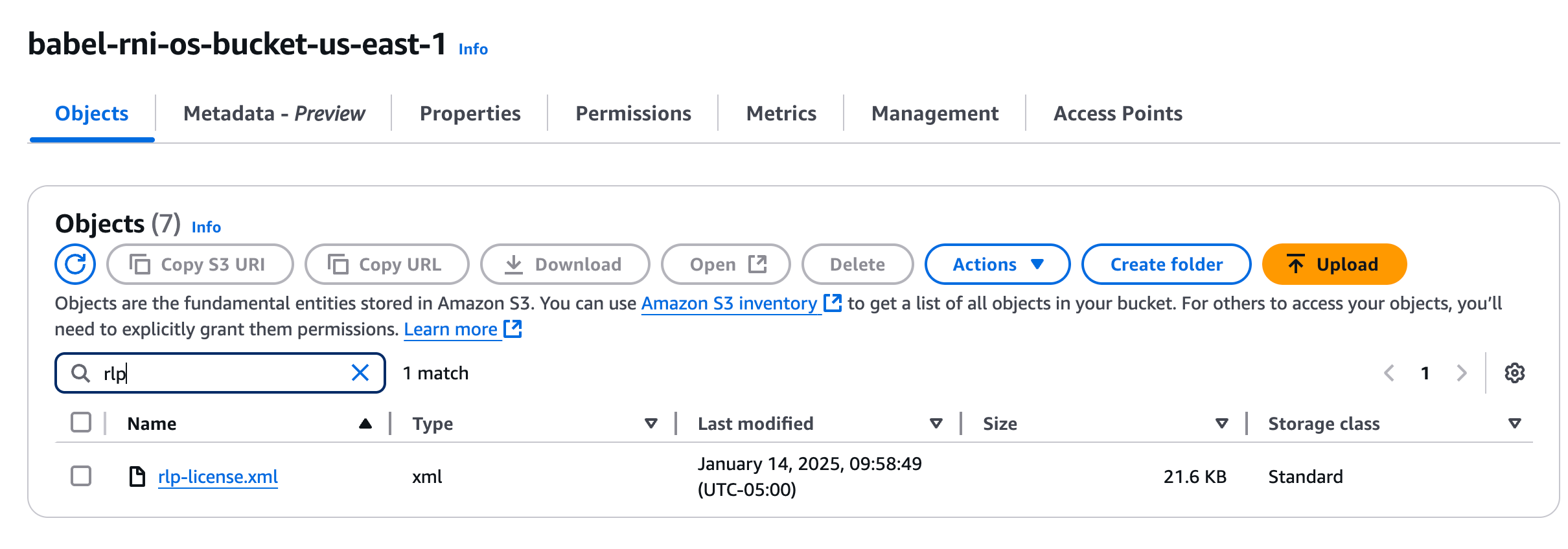Click the '21.6 KB' size cell

pyautogui.click(x=1195, y=476)
